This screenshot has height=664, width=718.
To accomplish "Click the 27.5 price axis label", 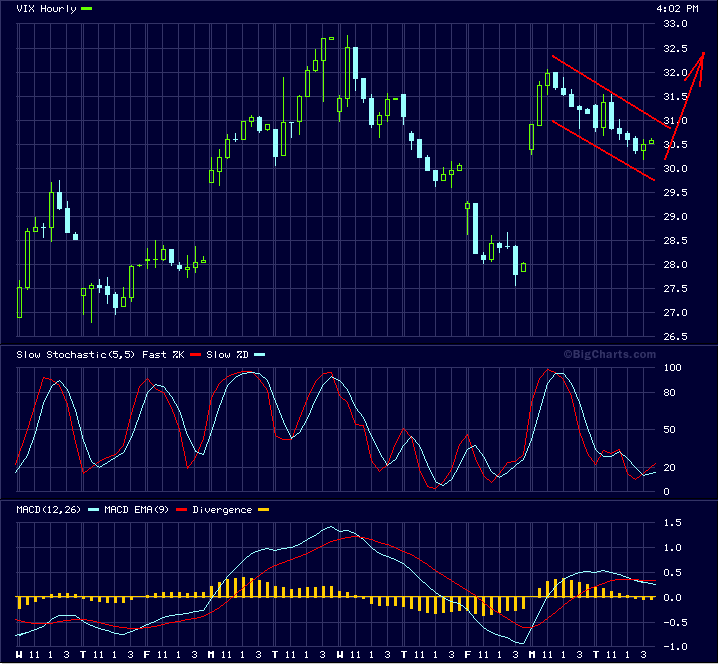I will (x=675, y=288).
